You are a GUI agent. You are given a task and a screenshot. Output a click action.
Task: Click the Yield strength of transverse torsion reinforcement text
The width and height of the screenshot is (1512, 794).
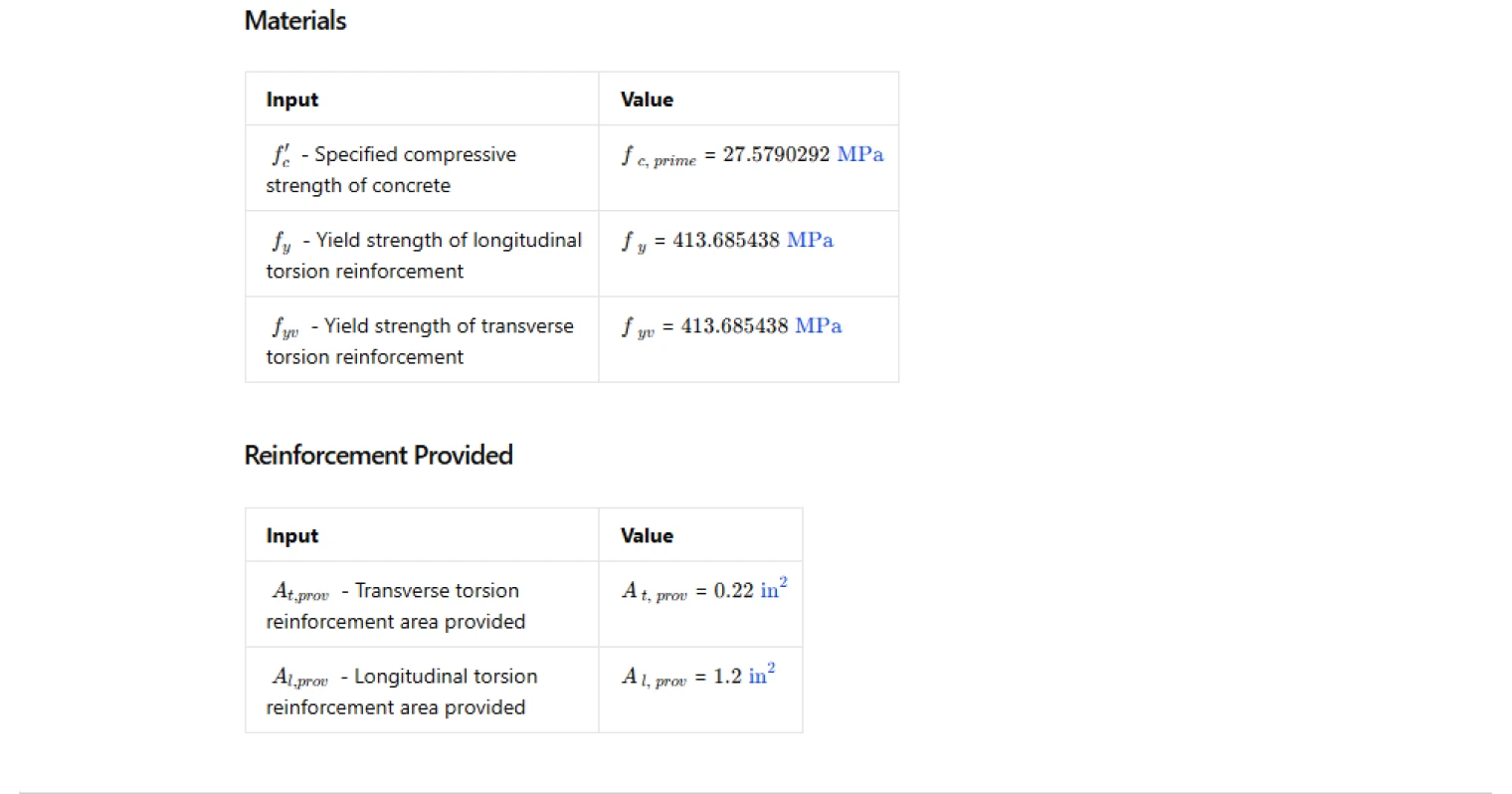click(x=420, y=341)
